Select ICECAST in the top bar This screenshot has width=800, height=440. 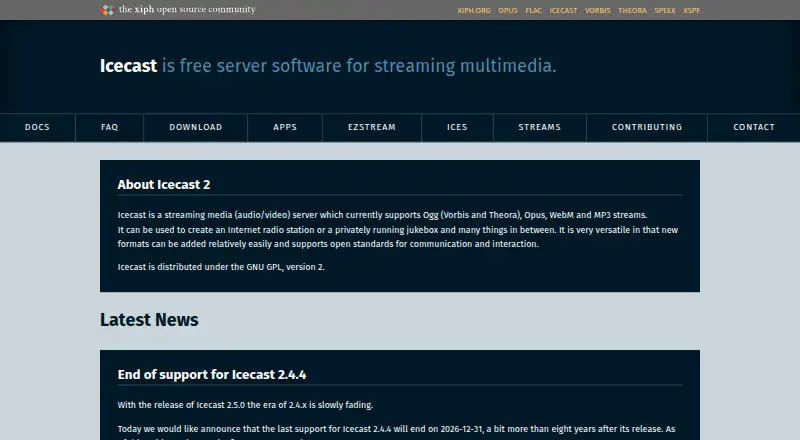pos(563,10)
